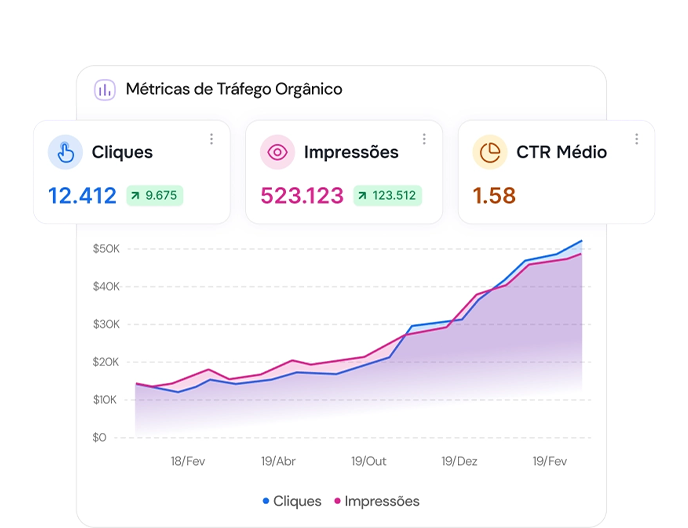Image resolution: width=688 pixels, height=528 pixels.
Task: Click the 18/Fev date label on the axis
Action: point(188,462)
